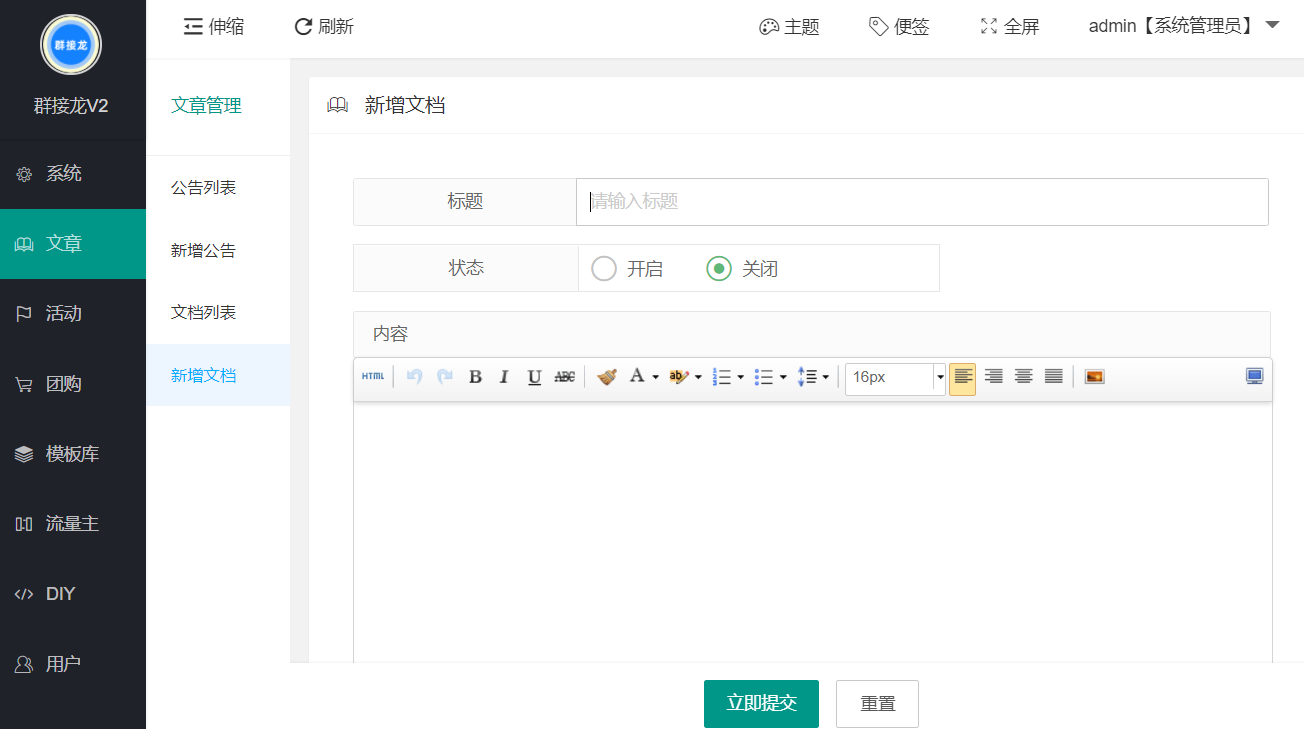Open highlight color dropdown arrow
This screenshot has height=729, width=1304.
point(698,377)
